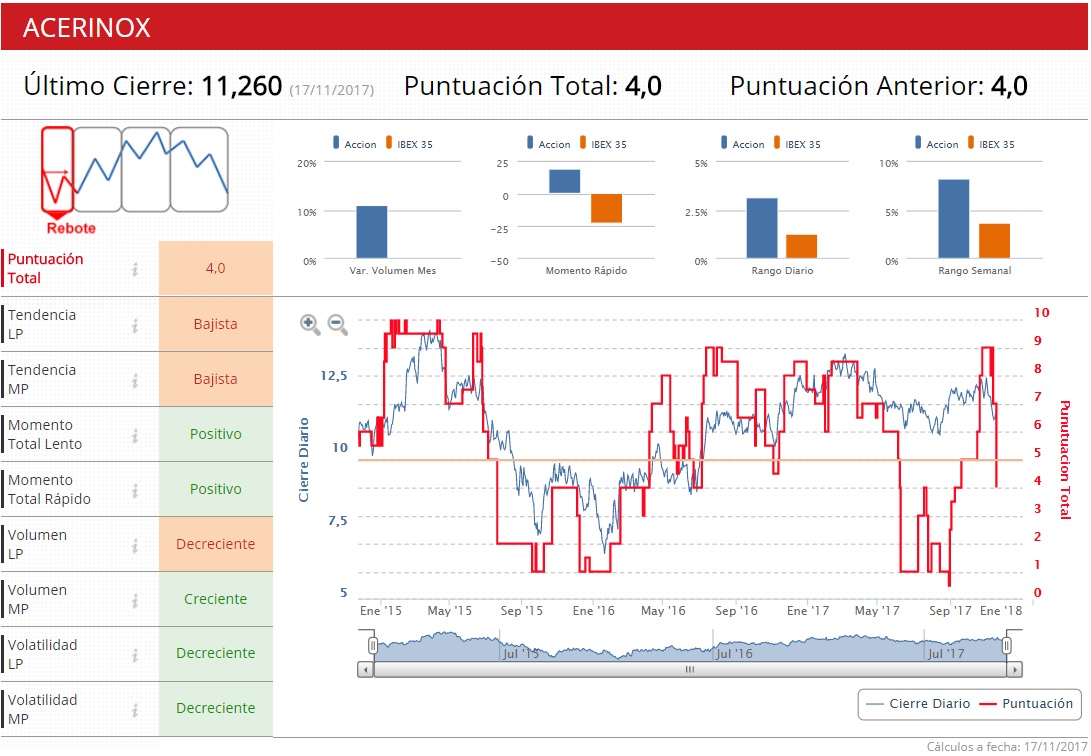
Task: Click the Momento Rápido chart caption
Action: 586,271
